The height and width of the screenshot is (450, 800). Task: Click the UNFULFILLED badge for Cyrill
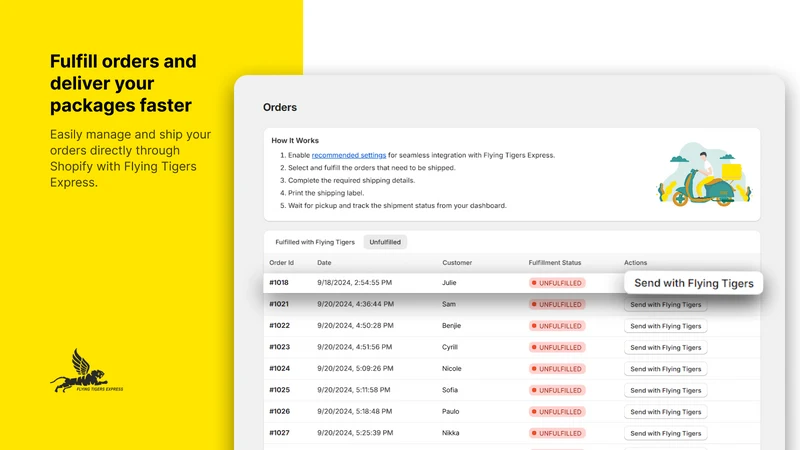click(557, 347)
